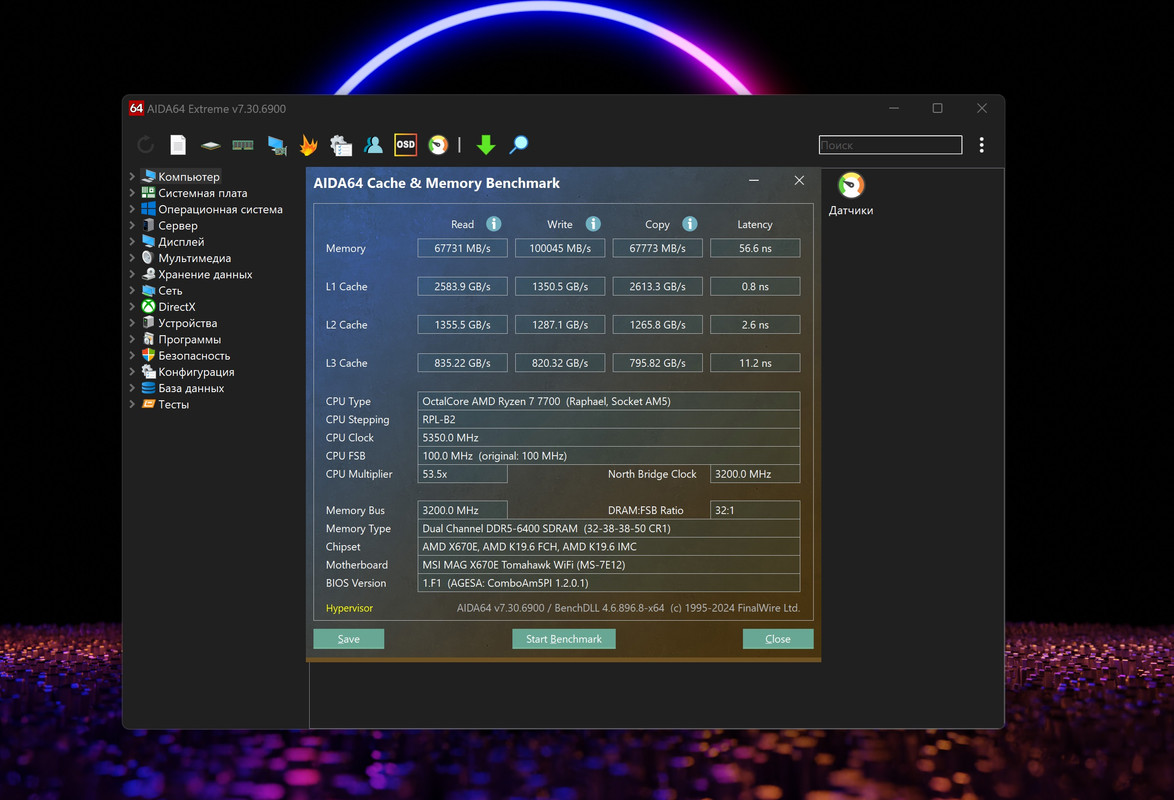This screenshot has width=1174, height=800.
Task: Expand the Компьютер branch chevron
Action: (x=132, y=177)
